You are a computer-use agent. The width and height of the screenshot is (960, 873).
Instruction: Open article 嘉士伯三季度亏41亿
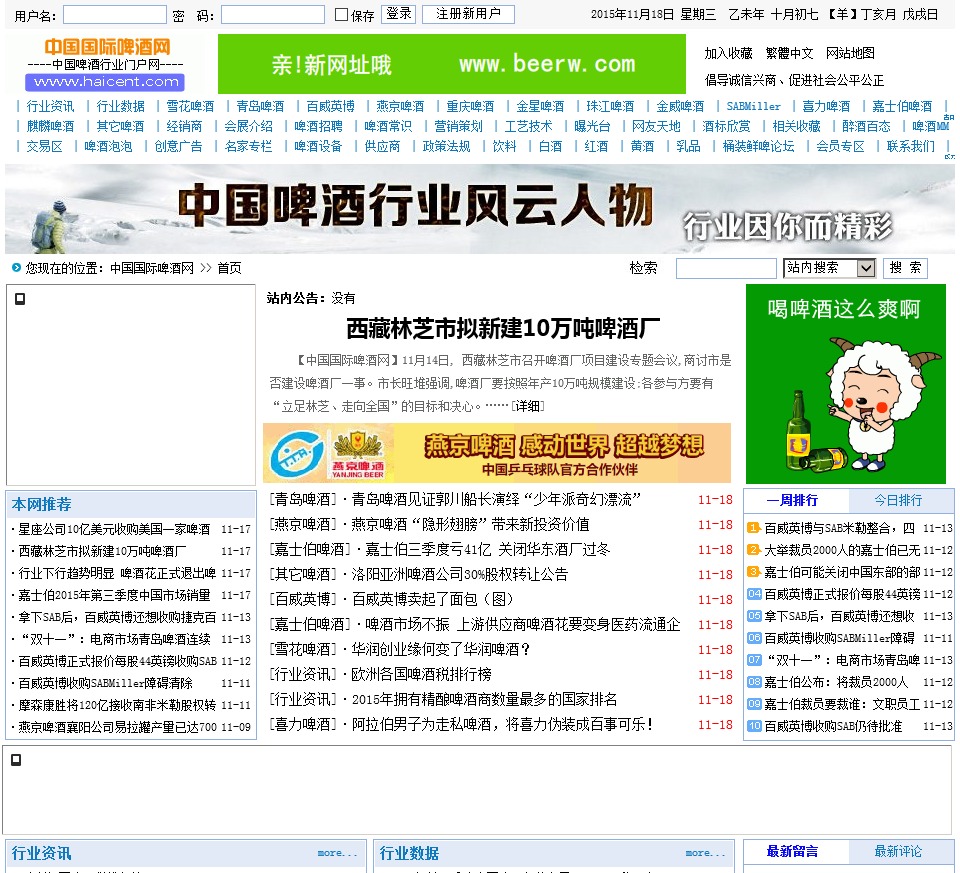[x=487, y=550]
